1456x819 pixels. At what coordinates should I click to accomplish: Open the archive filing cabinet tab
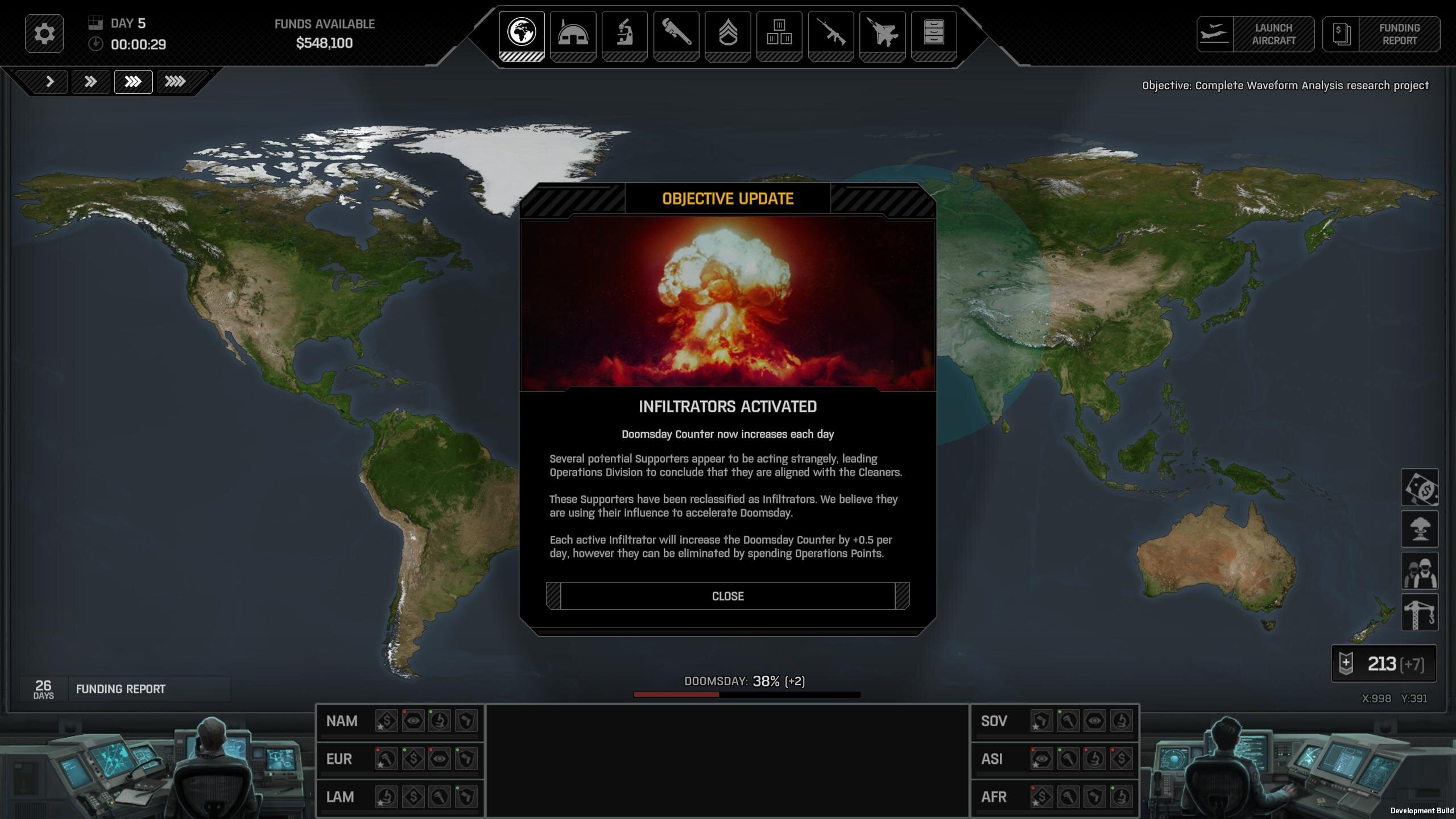click(934, 34)
